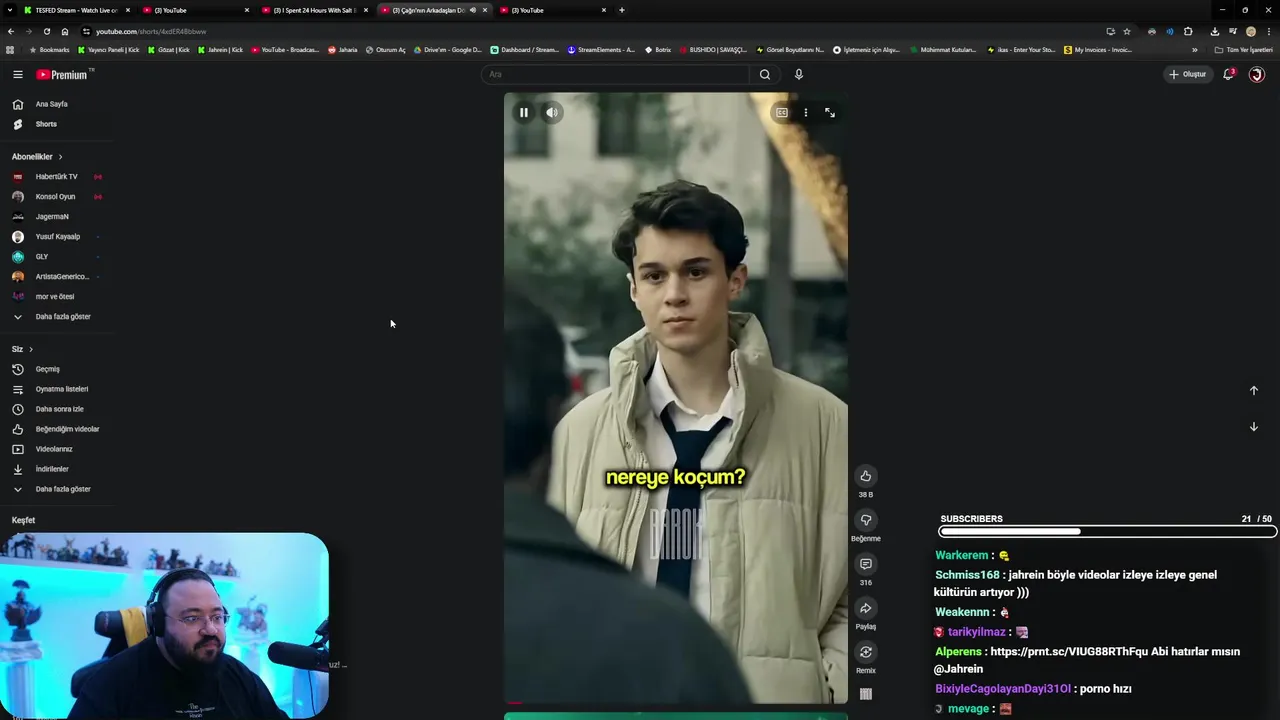Open browser downloads

click(x=1215, y=31)
